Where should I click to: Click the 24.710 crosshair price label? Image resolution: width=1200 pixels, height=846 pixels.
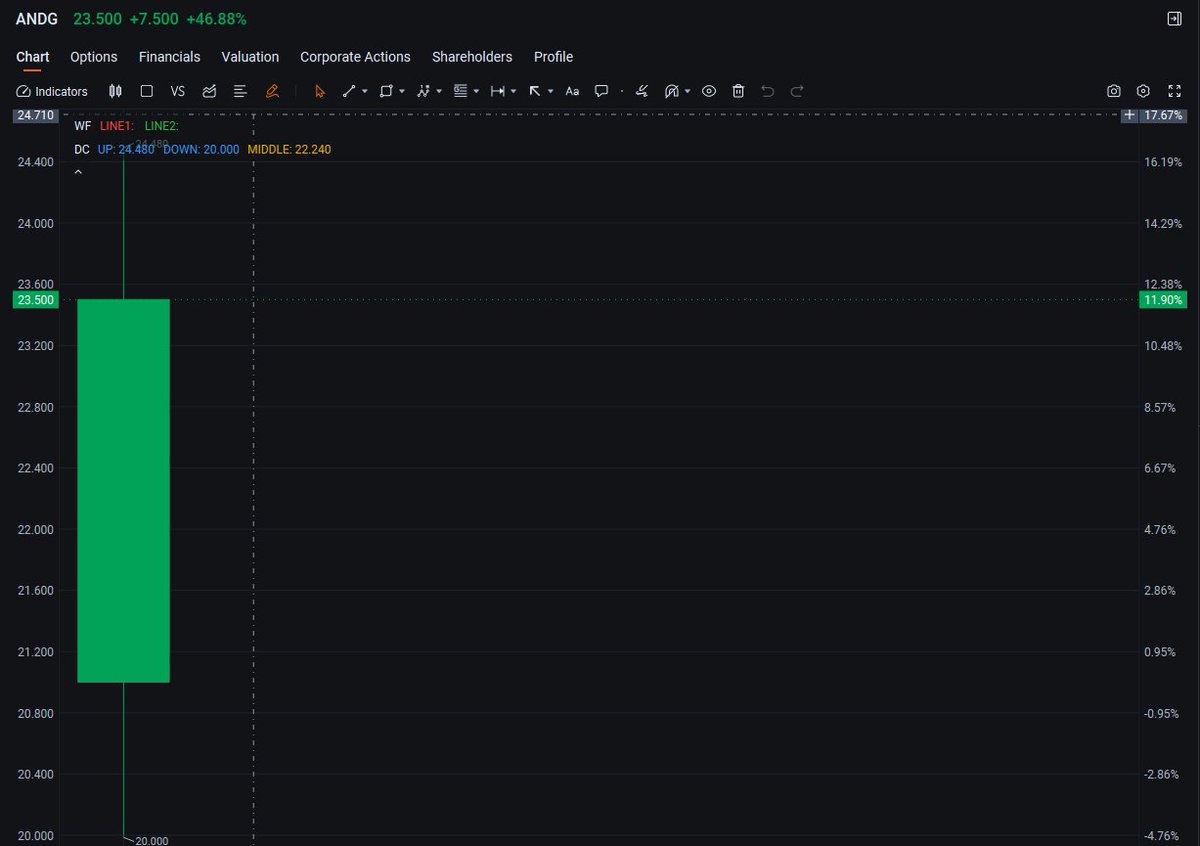click(x=36, y=115)
